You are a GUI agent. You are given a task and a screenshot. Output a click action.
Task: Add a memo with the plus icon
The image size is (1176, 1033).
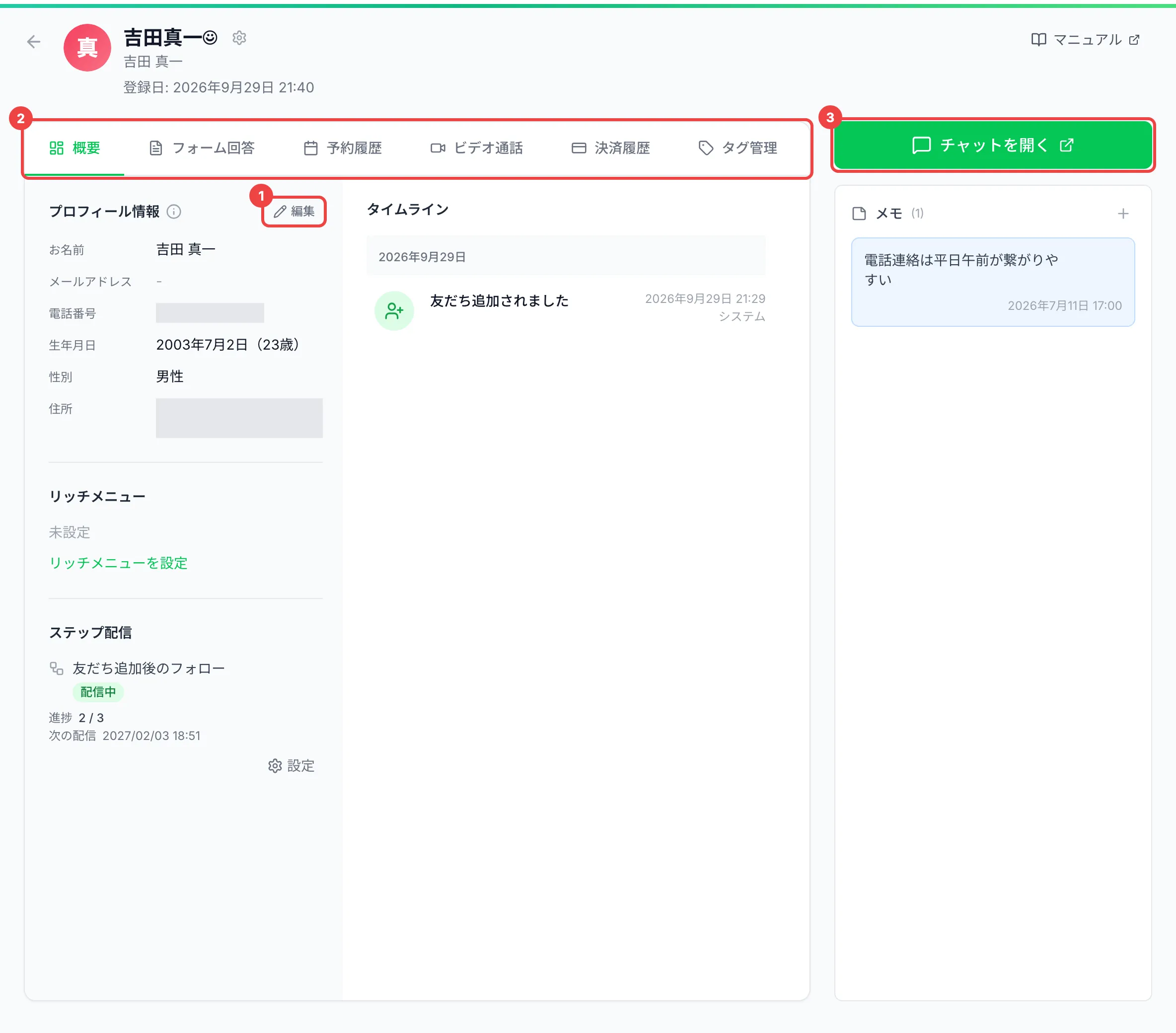(1123, 214)
